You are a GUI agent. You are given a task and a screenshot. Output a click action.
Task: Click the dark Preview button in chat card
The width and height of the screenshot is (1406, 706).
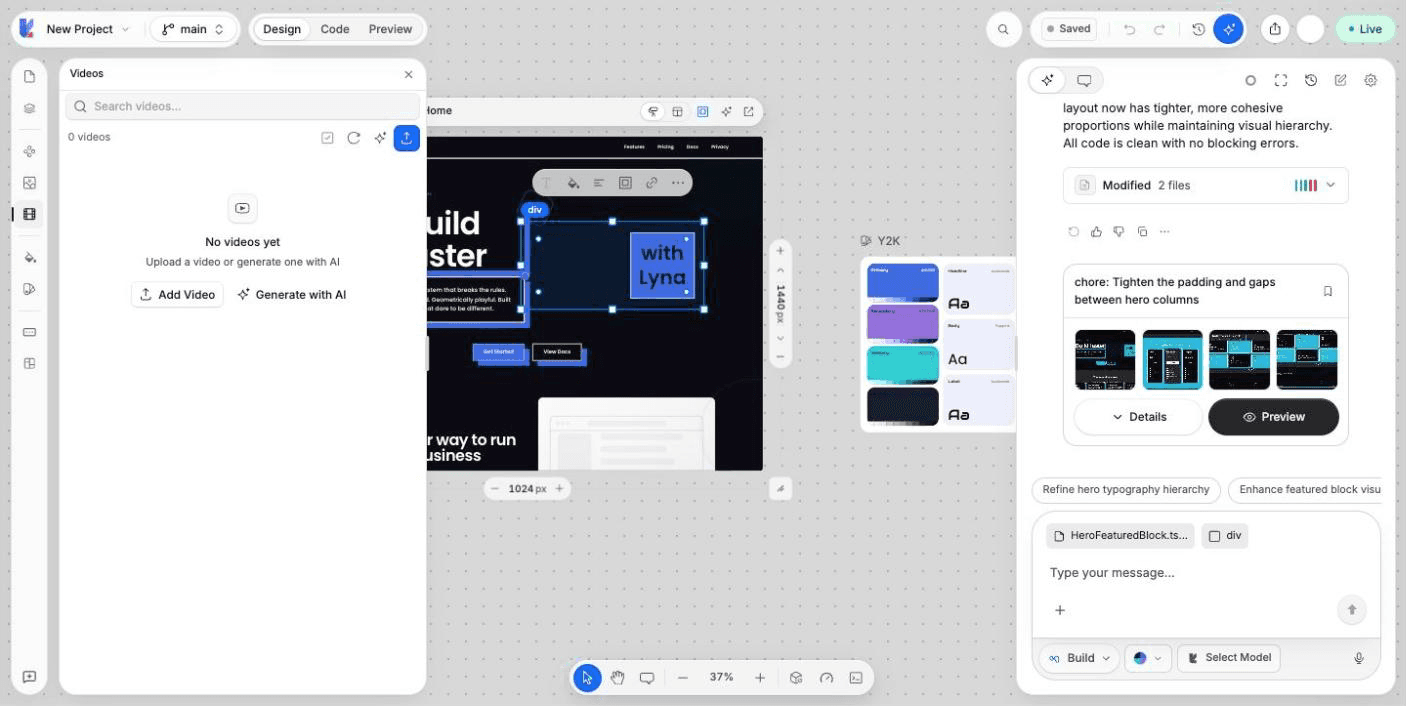tap(1273, 417)
